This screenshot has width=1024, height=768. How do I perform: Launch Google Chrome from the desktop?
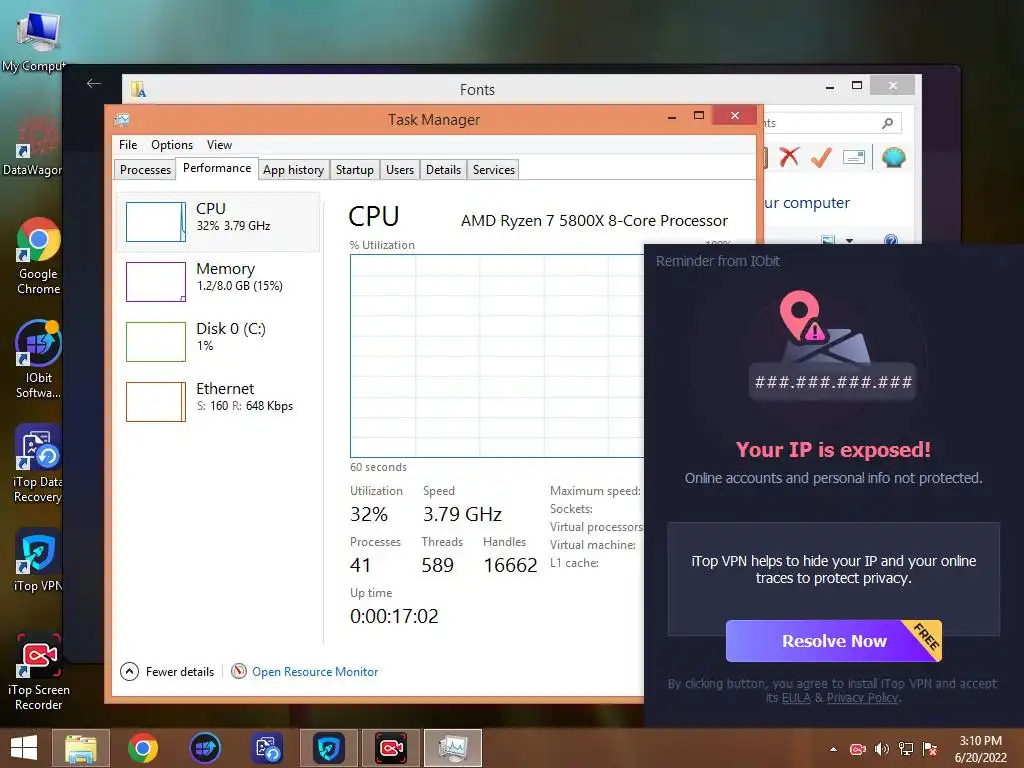pyautogui.click(x=38, y=256)
